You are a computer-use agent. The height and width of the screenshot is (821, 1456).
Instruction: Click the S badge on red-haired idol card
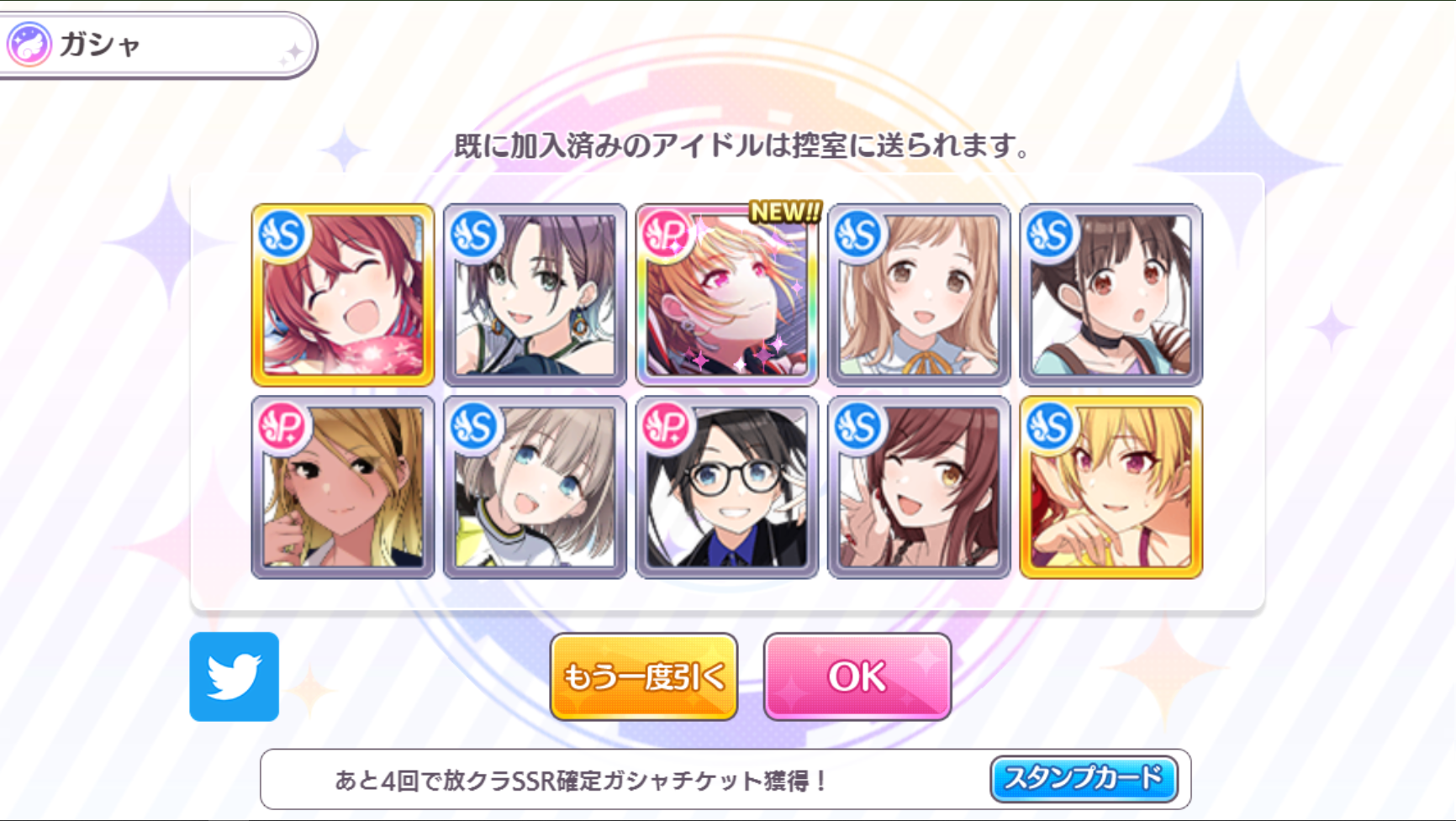tap(282, 234)
